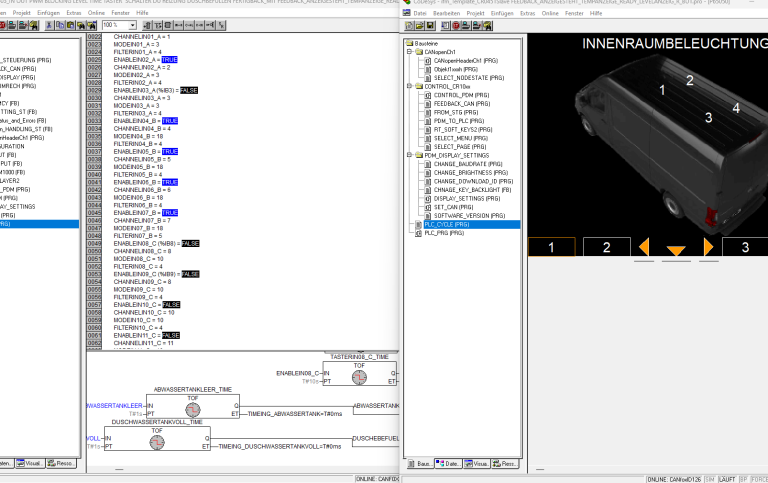Click visualization button labeled 3
Screen dimensions: 768x483
point(745,247)
